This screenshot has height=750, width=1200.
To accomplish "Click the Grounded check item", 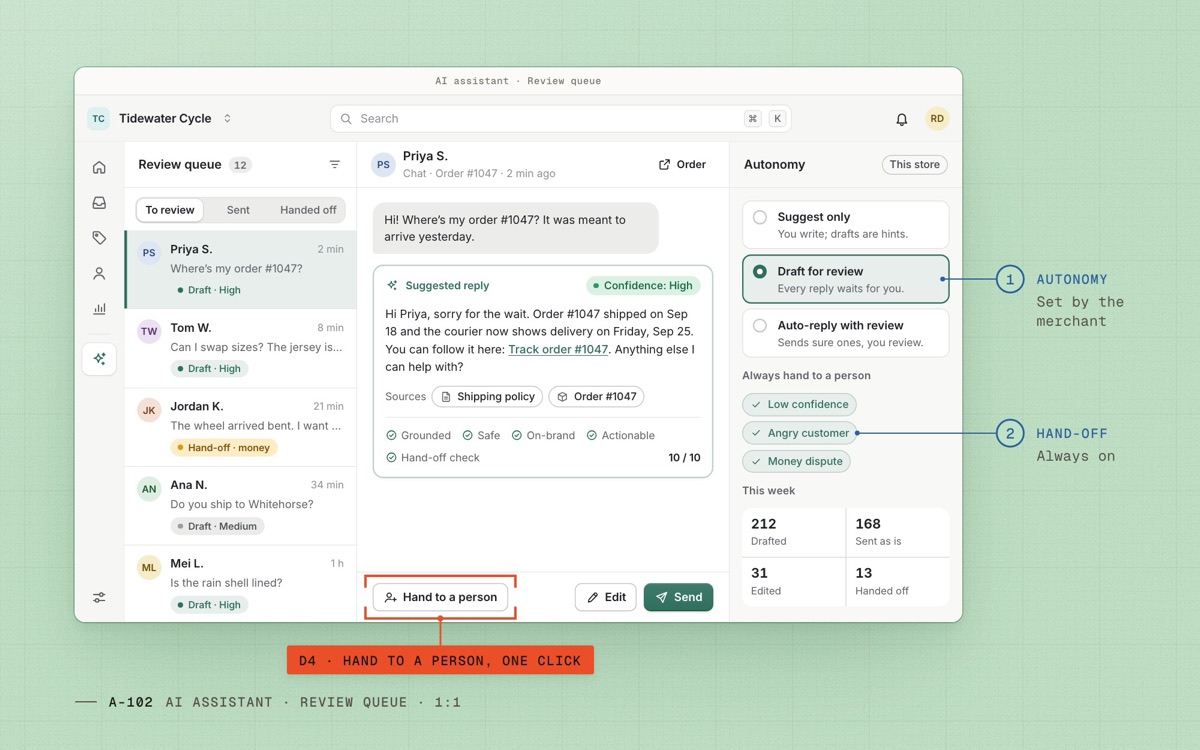I will point(418,435).
